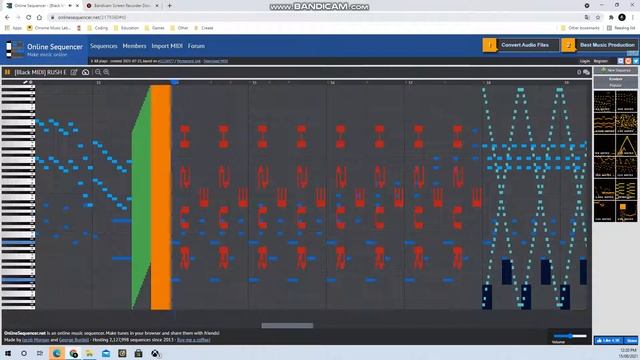Image resolution: width=640 pixels, height=360 pixels.
Task: Open the Coding bookmarks folder
Action: pos(98,28)
